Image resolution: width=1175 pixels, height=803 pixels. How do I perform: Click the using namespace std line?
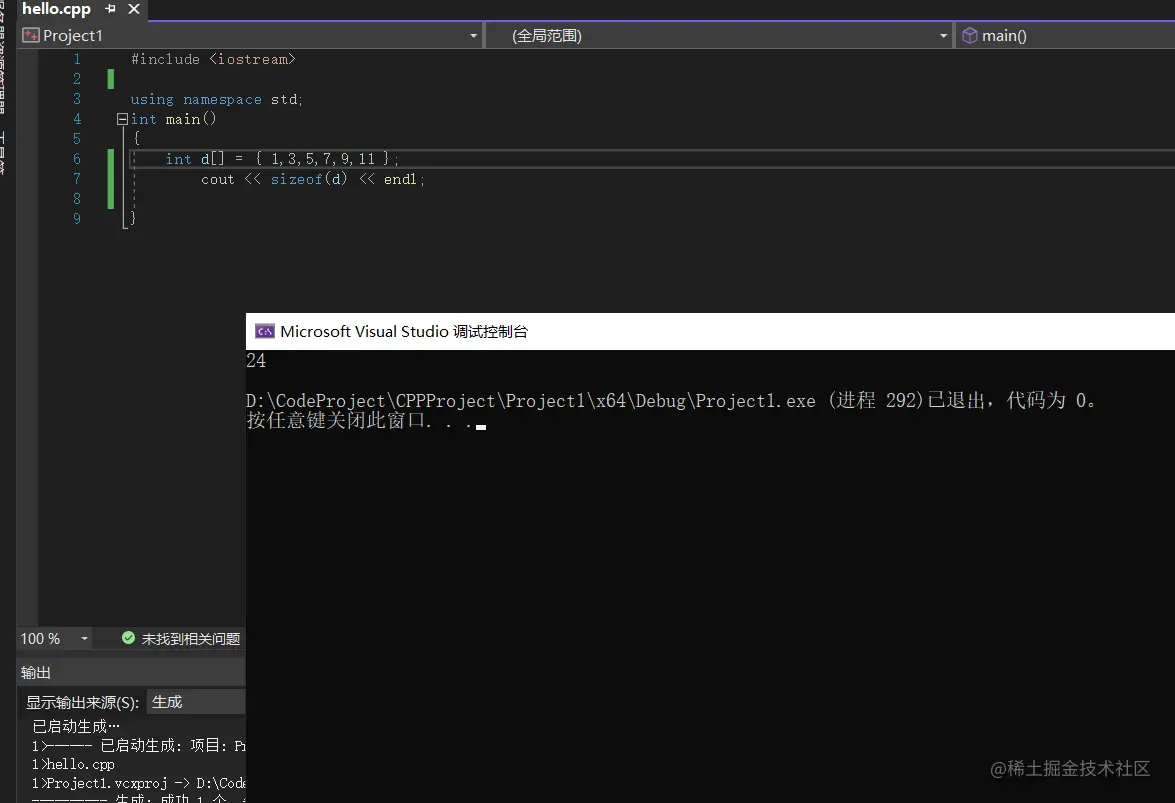(x=217, y=100)
